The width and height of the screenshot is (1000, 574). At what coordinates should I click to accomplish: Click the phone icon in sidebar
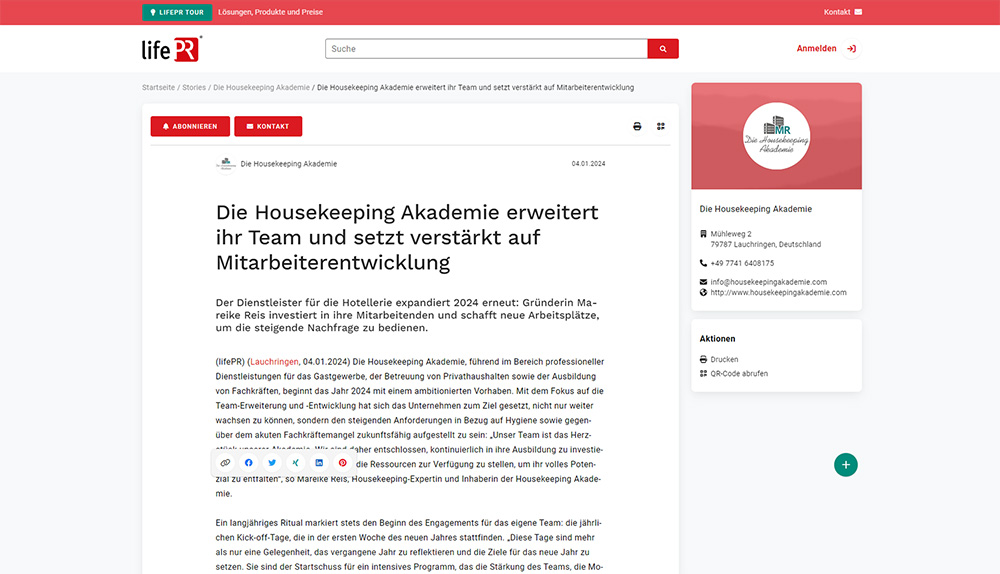[x=703, y=263]
